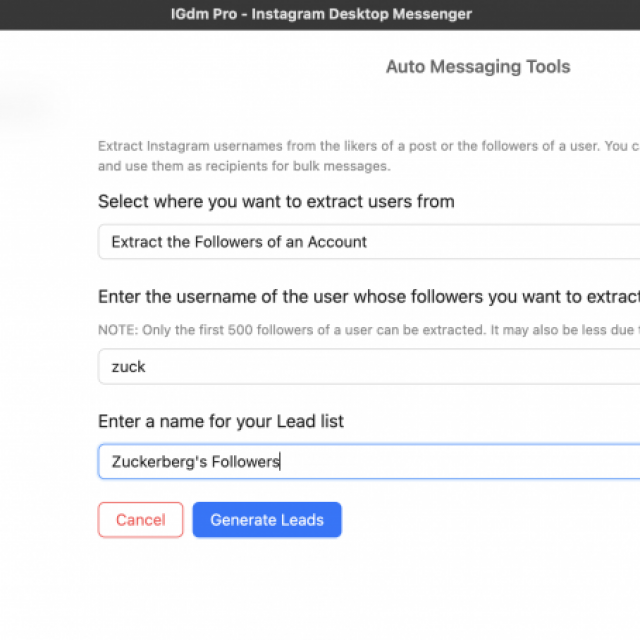The width and height of the screenshot is (640, 640).
Task: Click the note about first 500 followers
Action: 369,330
